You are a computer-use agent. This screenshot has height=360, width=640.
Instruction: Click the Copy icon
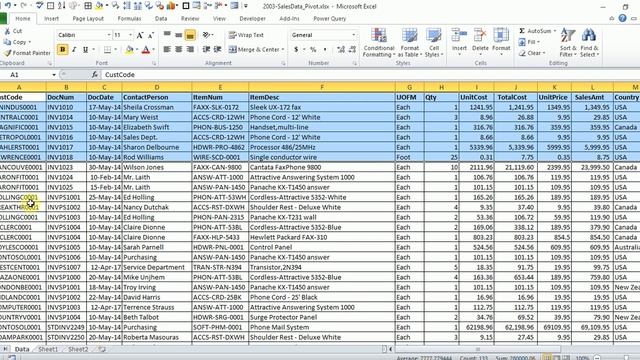tap(7, 42)
